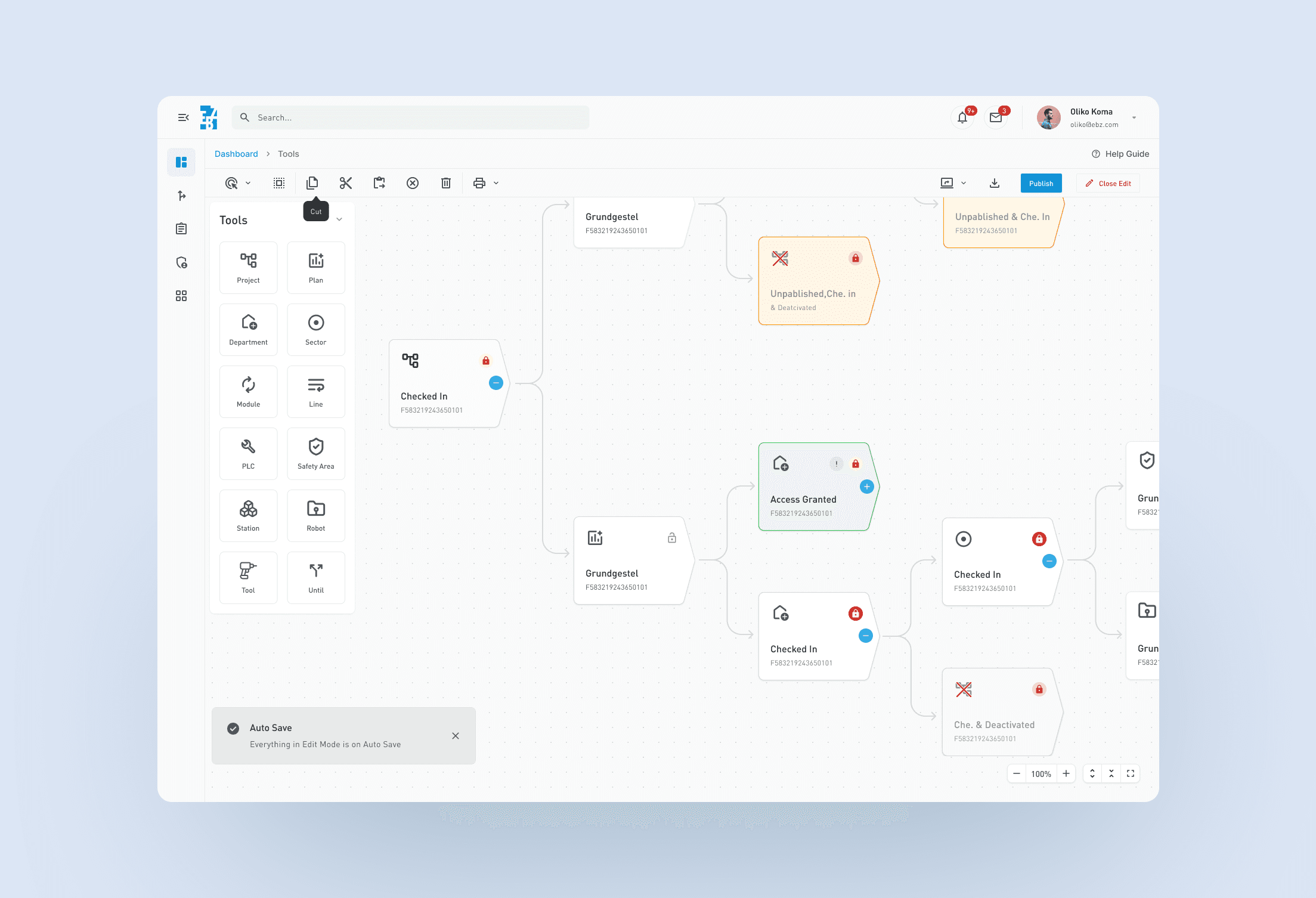Screen dimensions: 1316x898
Task: Click the Copy toolbar icon
Action: 312,183
